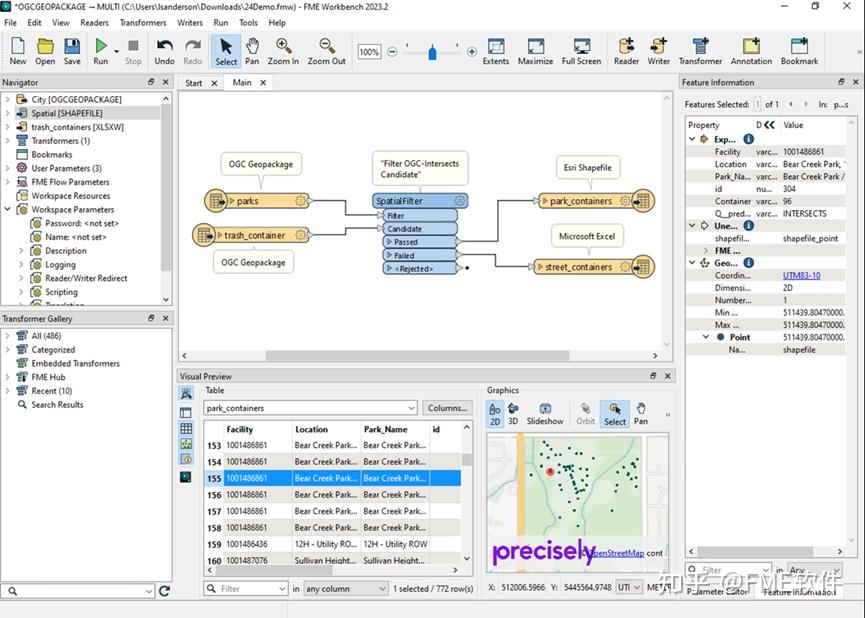The height and width of the screenshot is (618, 865).
Task: Add a Transformer via toolbar
Action: pos(700,51)
